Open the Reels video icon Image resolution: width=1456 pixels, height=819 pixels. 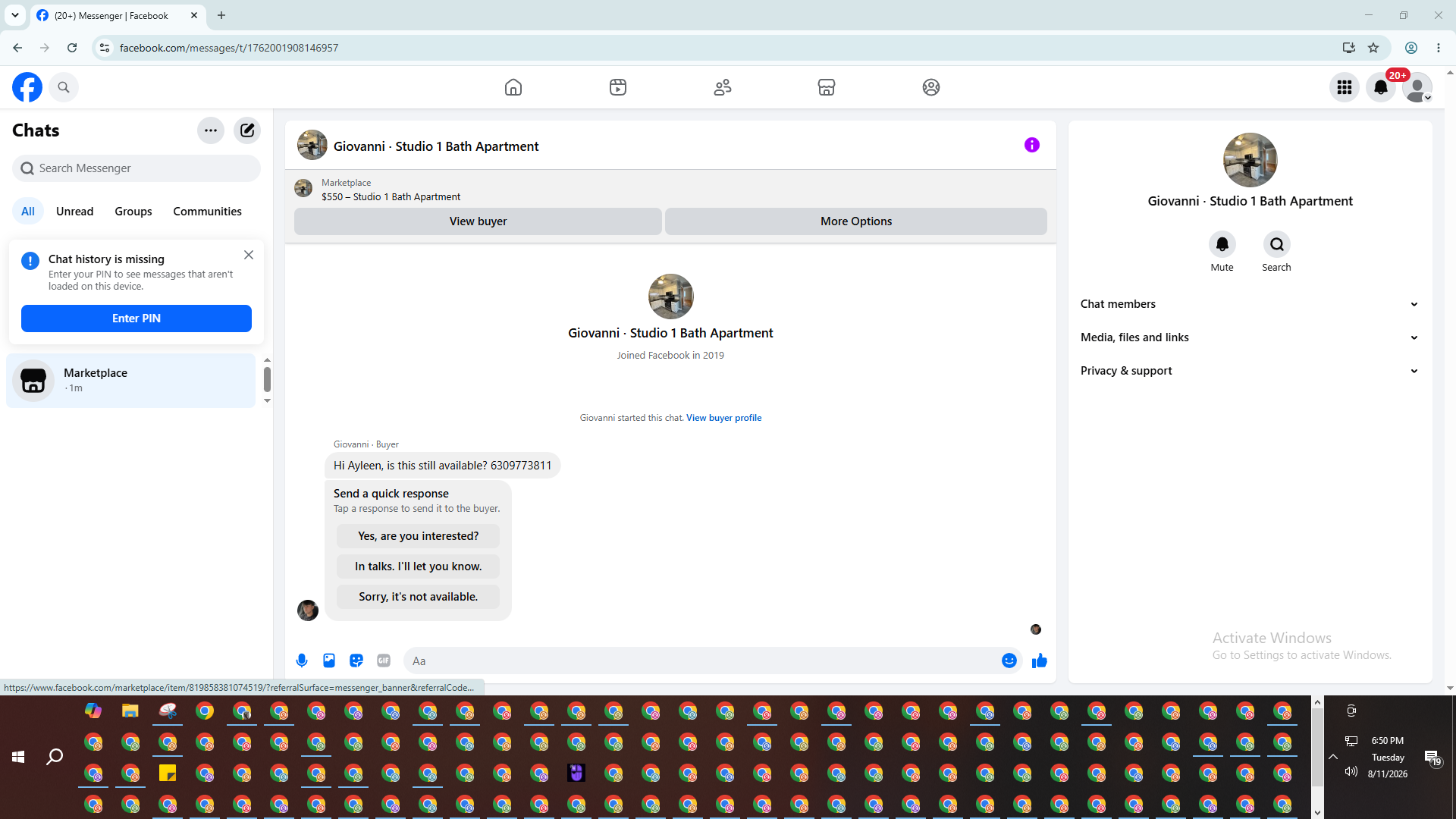(618, 87)
